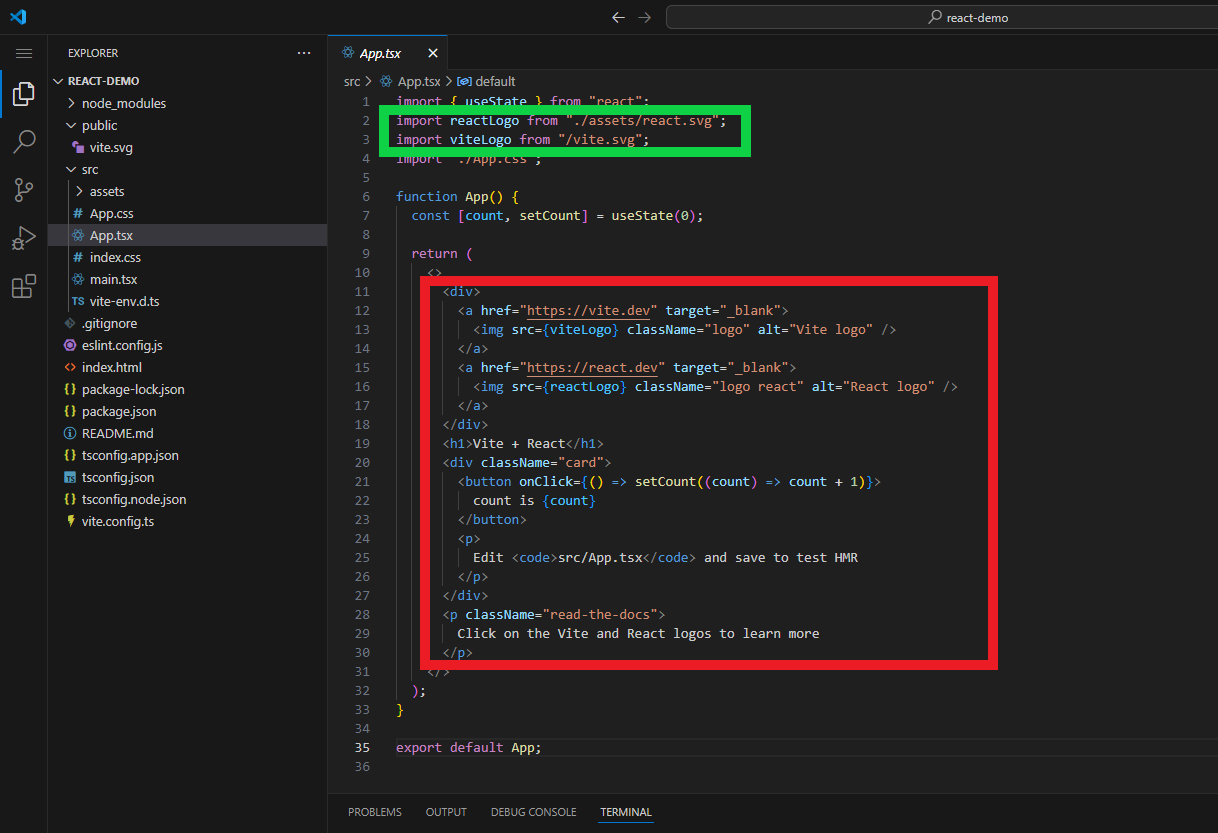
Task: Click the "count is {count}" code line
Action: click(534, 500)
